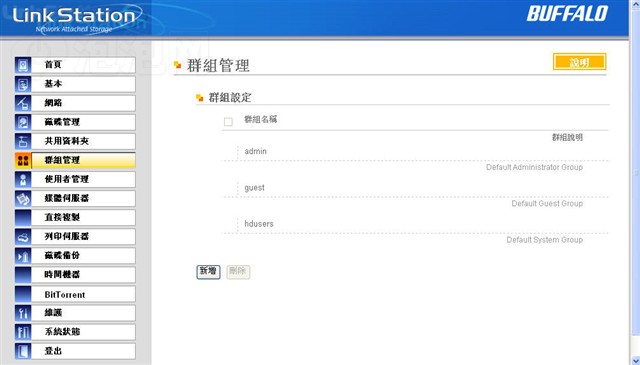
Task: Click the 群組名稱 column header
Action: (260, 119)
